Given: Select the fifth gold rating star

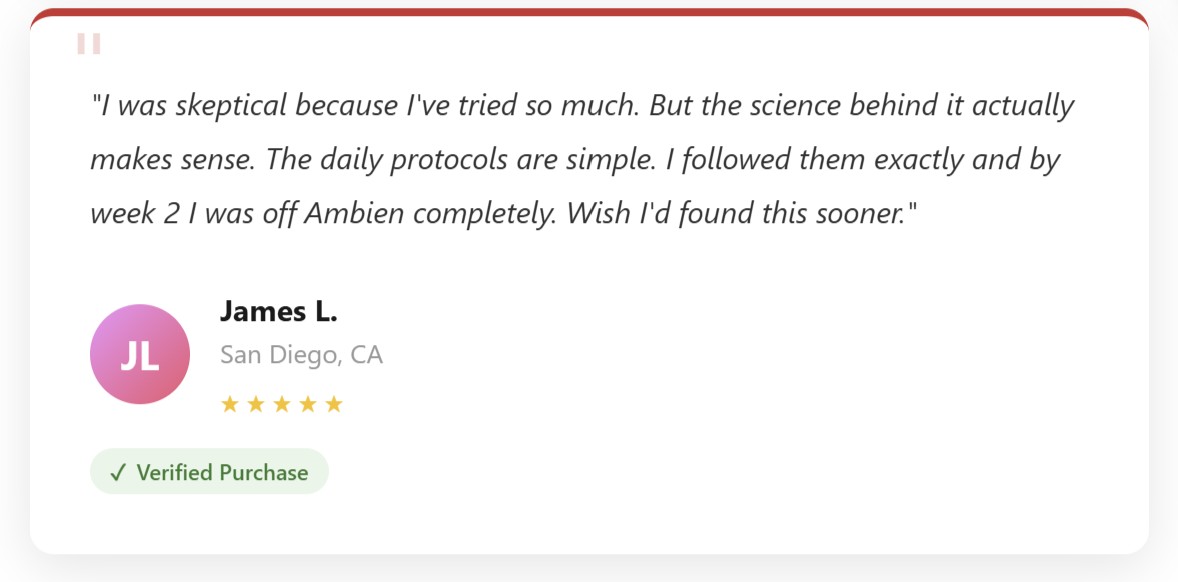Looking at the screenshot, I should point(334,405).
